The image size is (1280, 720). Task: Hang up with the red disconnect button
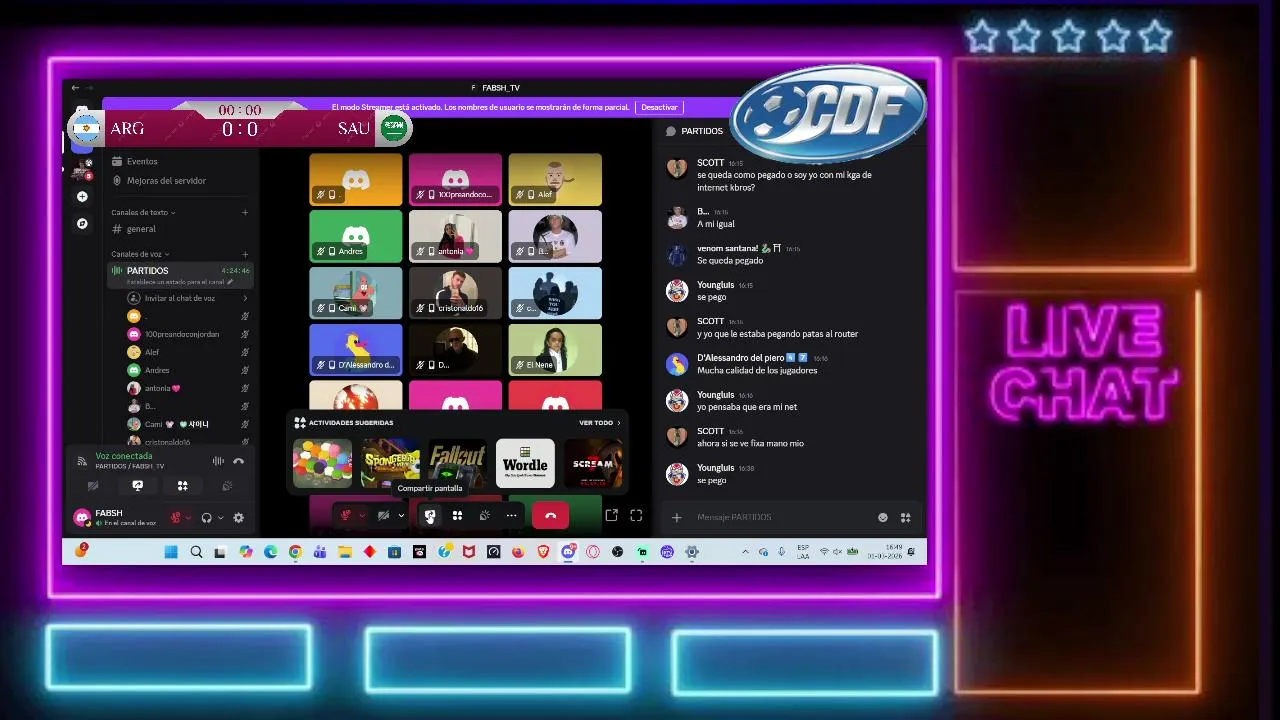click(550, 516)
